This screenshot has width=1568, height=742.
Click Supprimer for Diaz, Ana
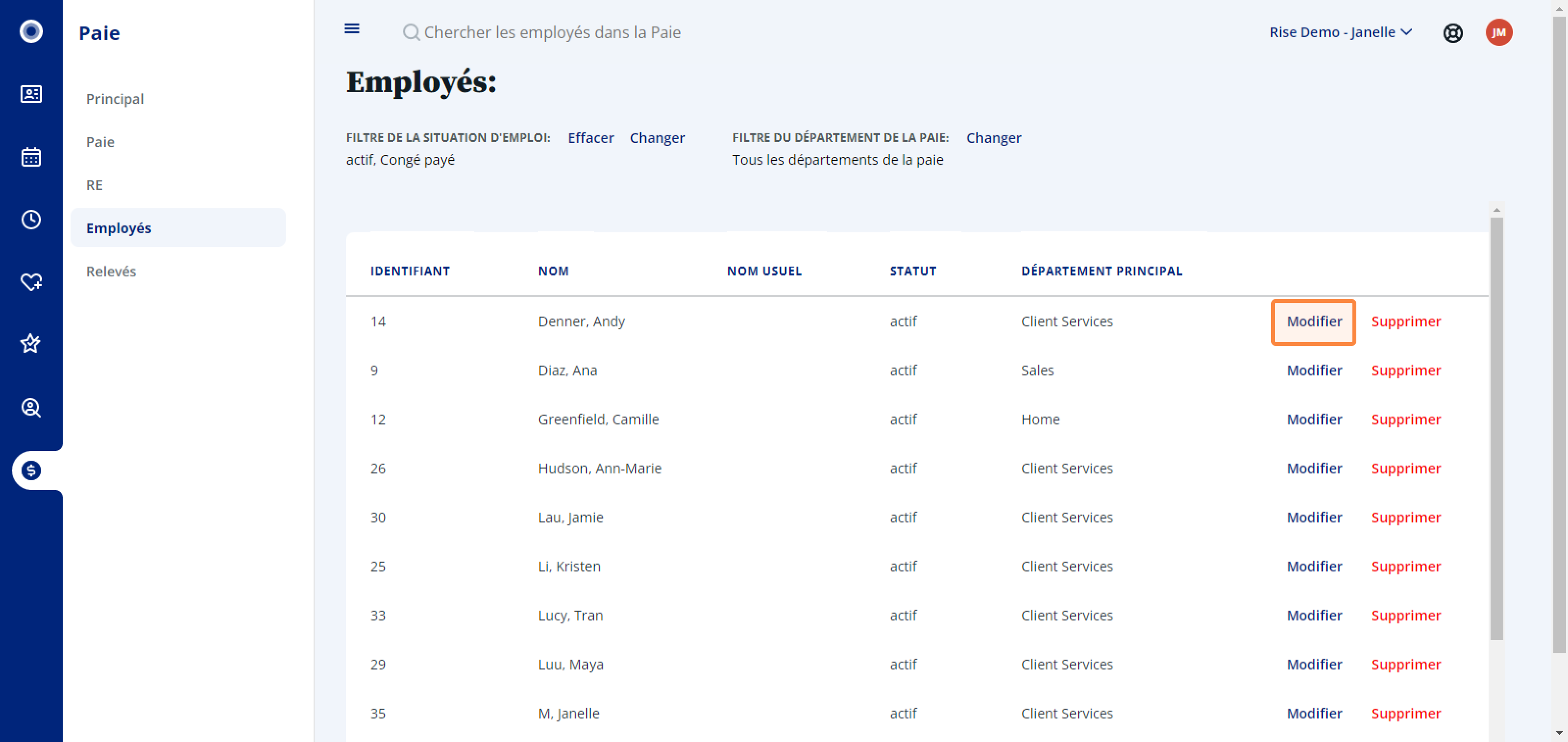(1405, 371)
